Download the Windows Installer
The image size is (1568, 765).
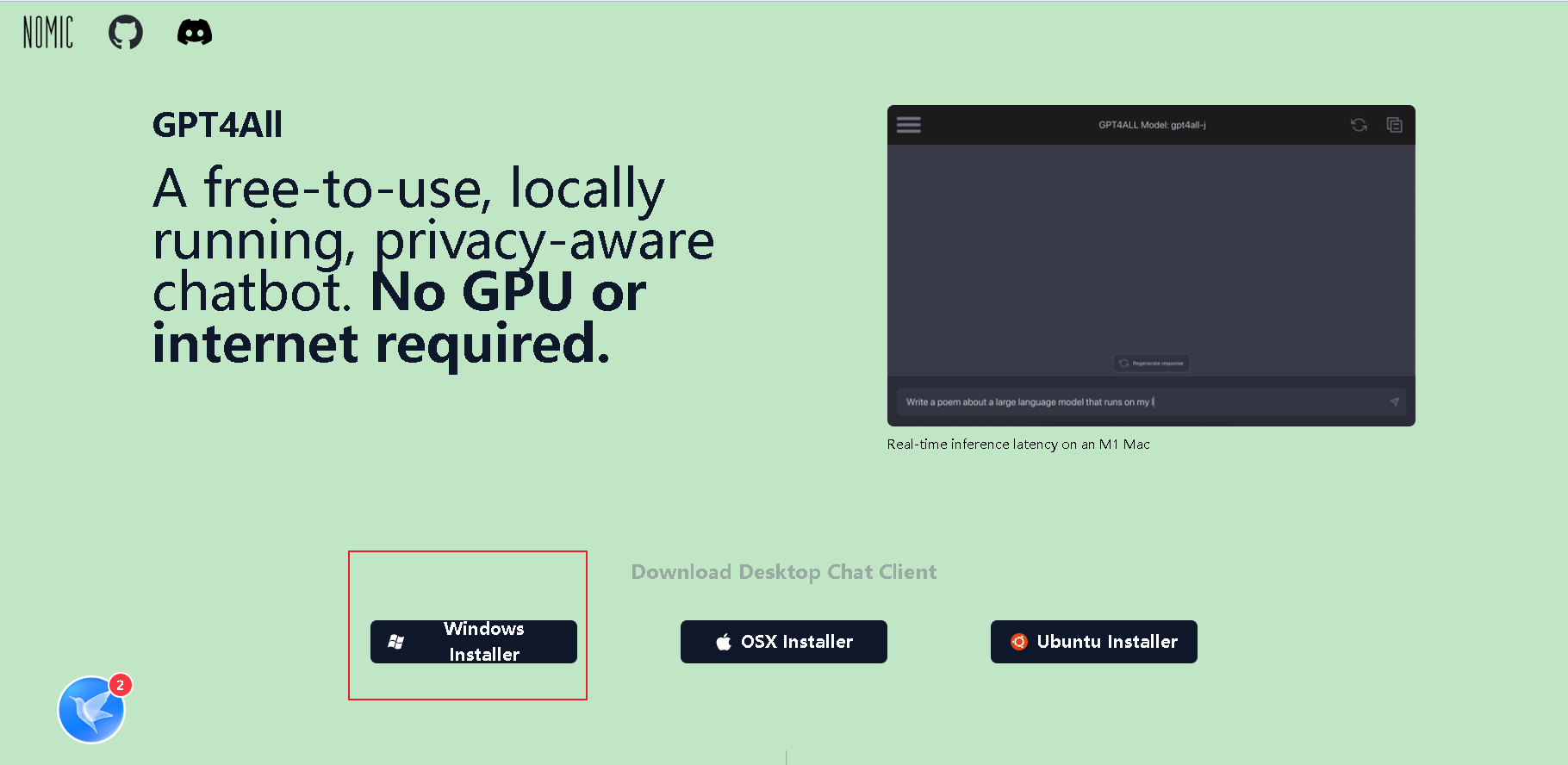[x=474, y=642]
